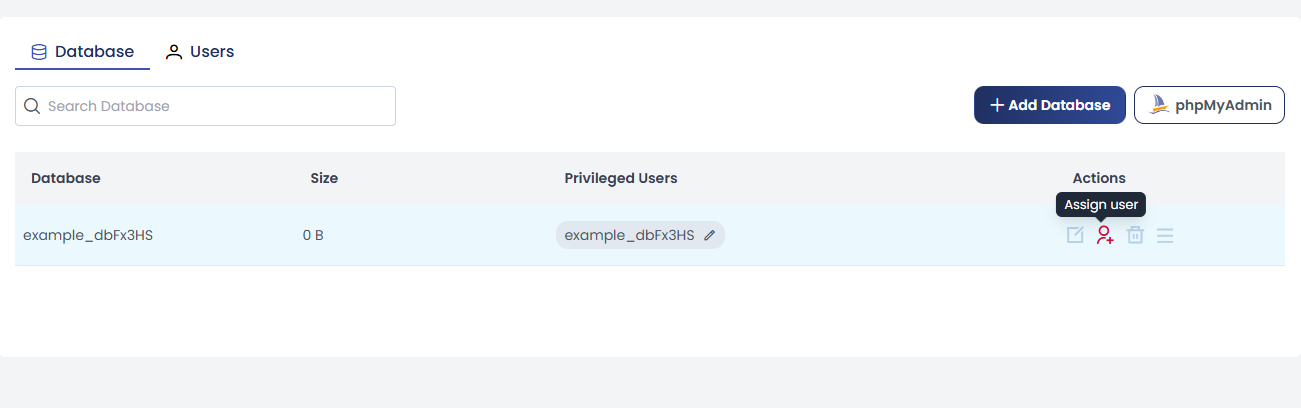Click the database cylinder icon on the Database tab
Viewport: 1301px width, 408px height.
coord(39,52)
